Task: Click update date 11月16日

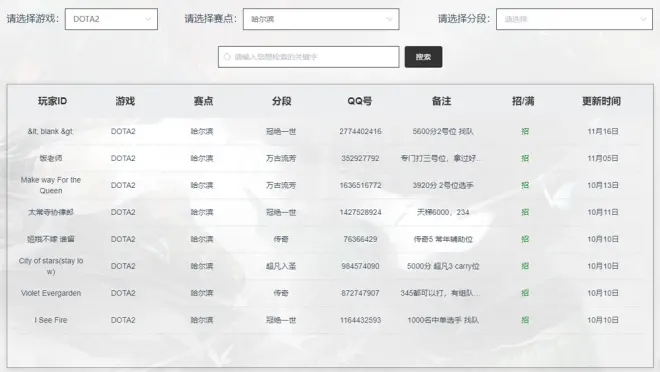Action: pos(603,131)
